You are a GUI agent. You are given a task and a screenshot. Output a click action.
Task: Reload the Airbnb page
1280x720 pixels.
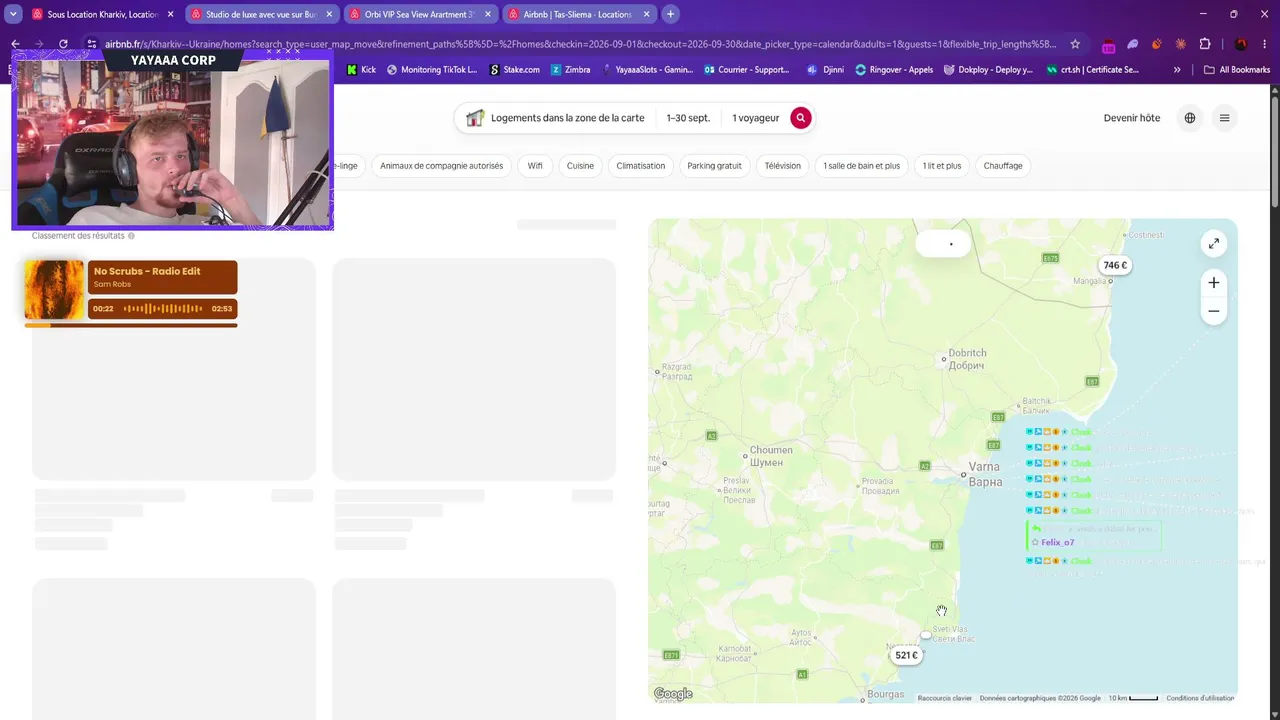click(63, 44)
